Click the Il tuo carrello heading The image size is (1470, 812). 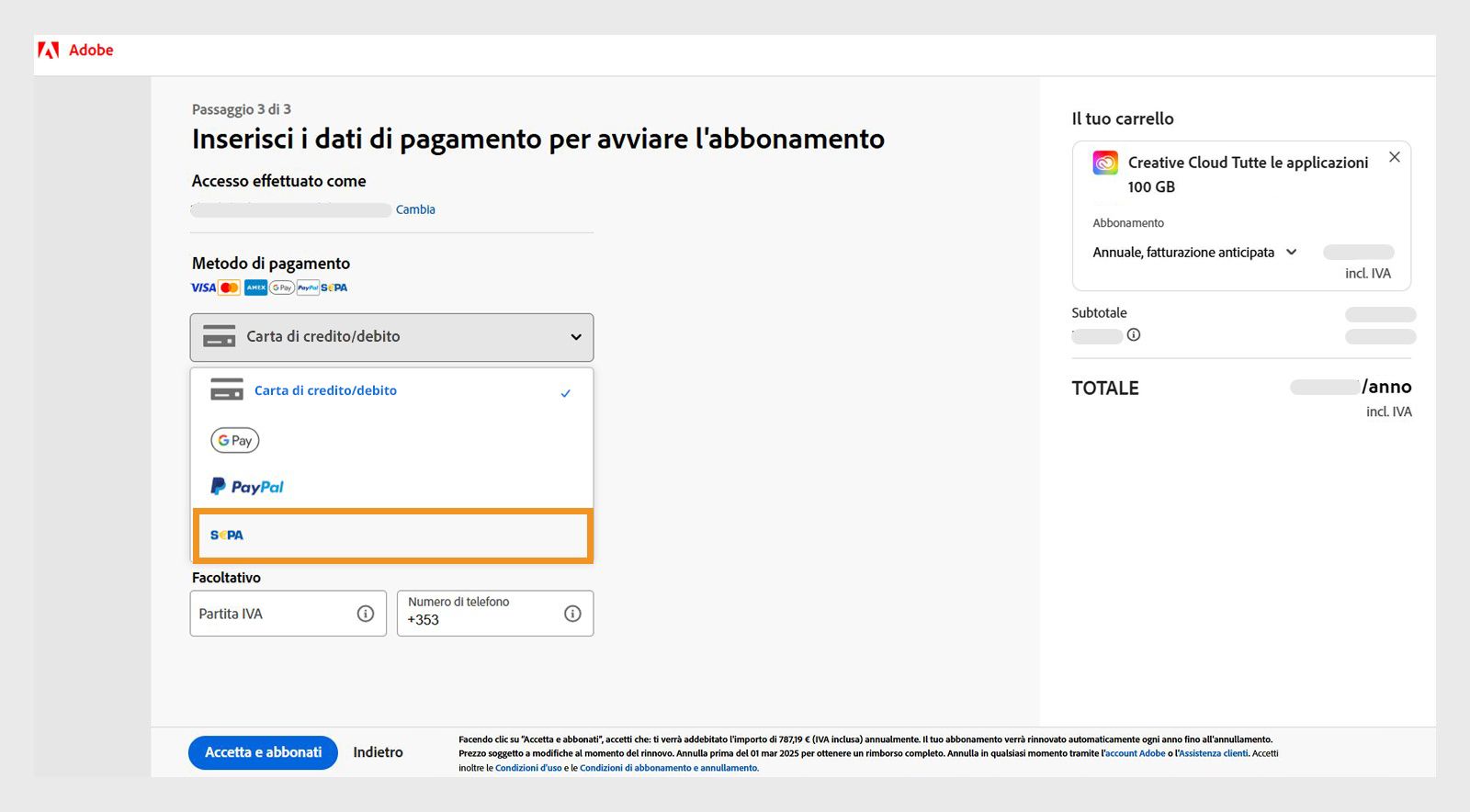pyautogui.click(x=1123, y=118)
